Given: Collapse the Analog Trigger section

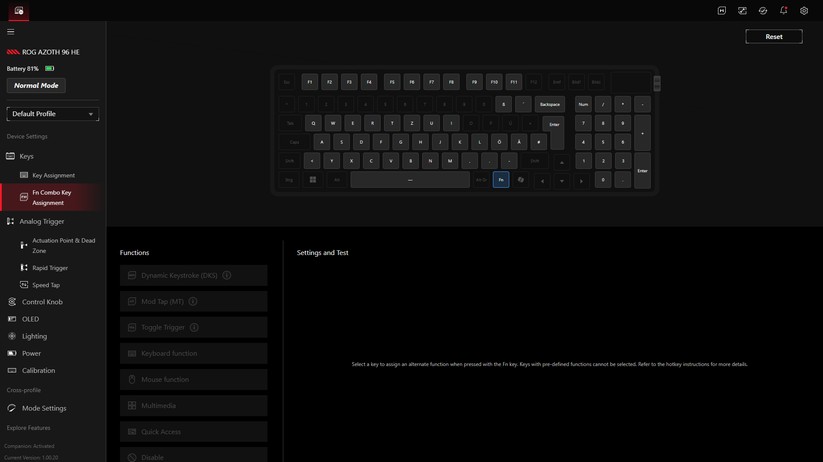Looking at the screenshot, I should pyautogui.click(x=41, y=221).
